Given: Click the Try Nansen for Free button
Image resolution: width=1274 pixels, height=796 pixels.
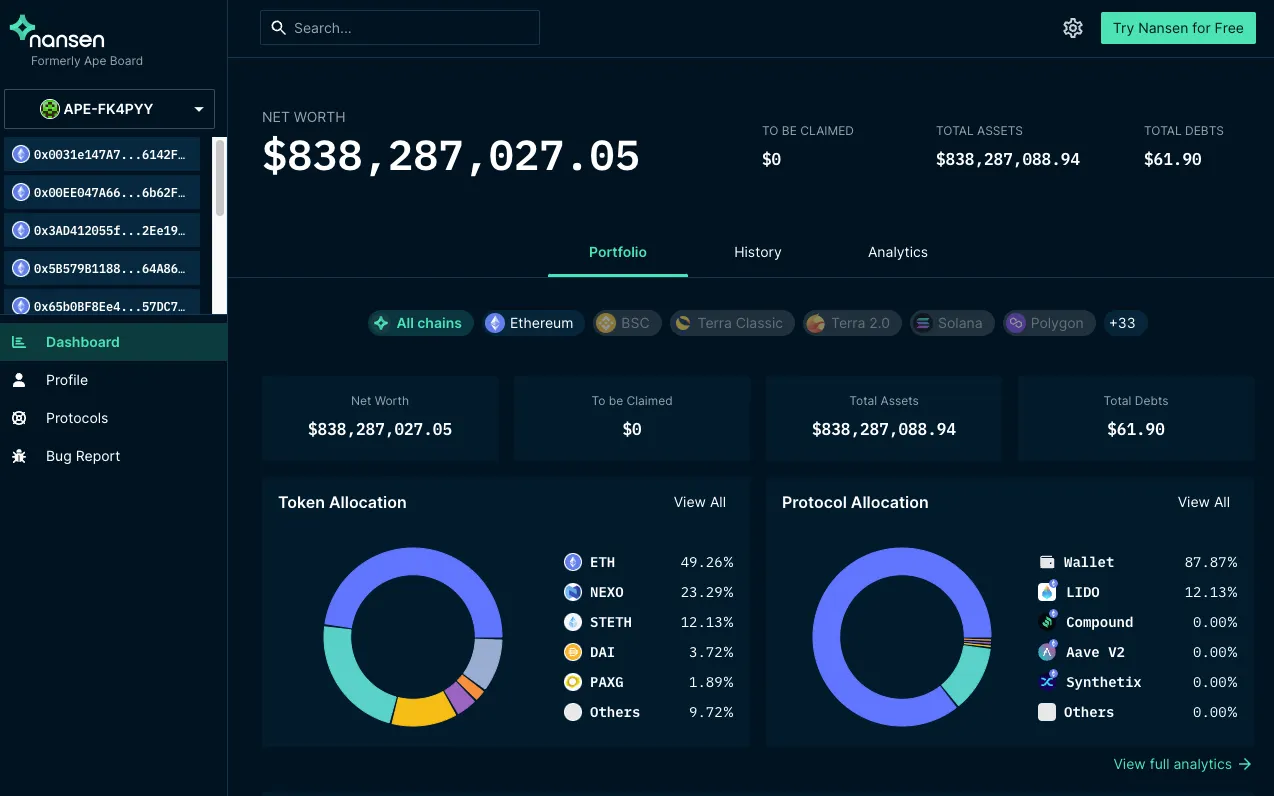Looking at the screenshot, I should click(1178, 28).
